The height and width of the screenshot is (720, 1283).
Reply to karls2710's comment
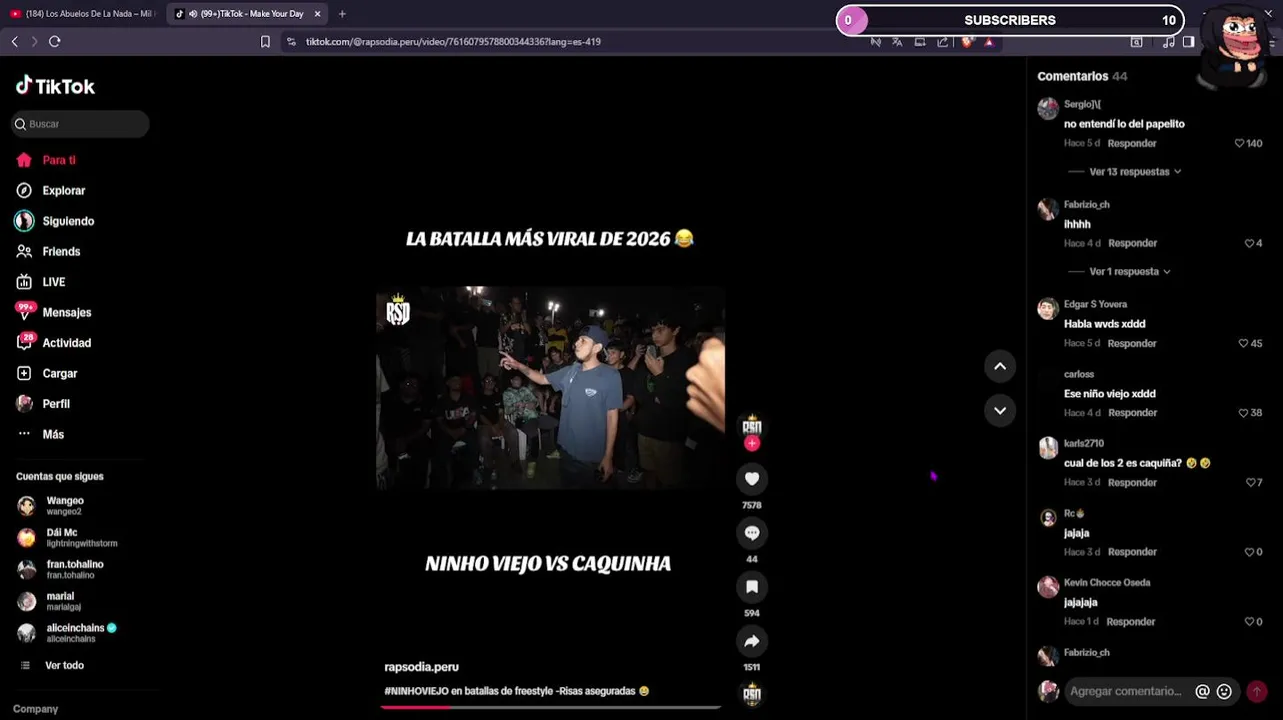coord(1132,483)
